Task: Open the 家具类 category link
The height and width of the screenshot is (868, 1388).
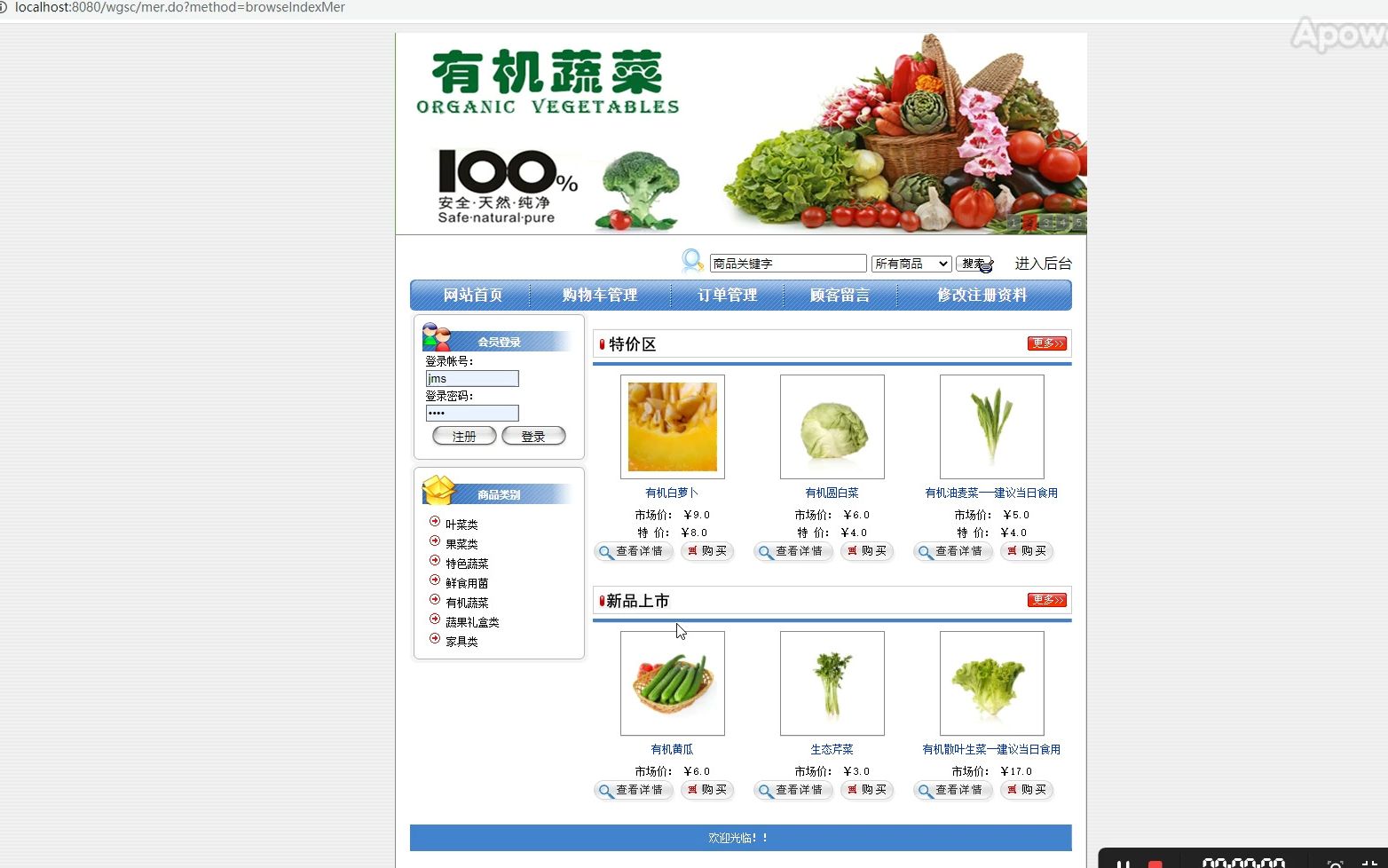Action: [x=461, y=642]
